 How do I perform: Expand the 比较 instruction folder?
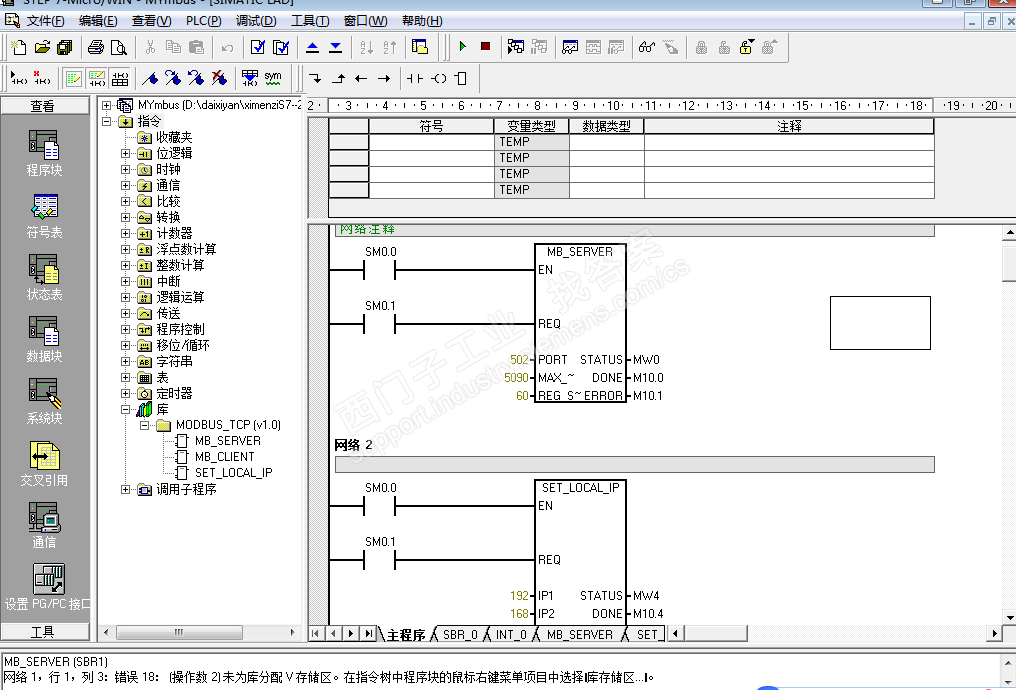[x=125, y=201]
